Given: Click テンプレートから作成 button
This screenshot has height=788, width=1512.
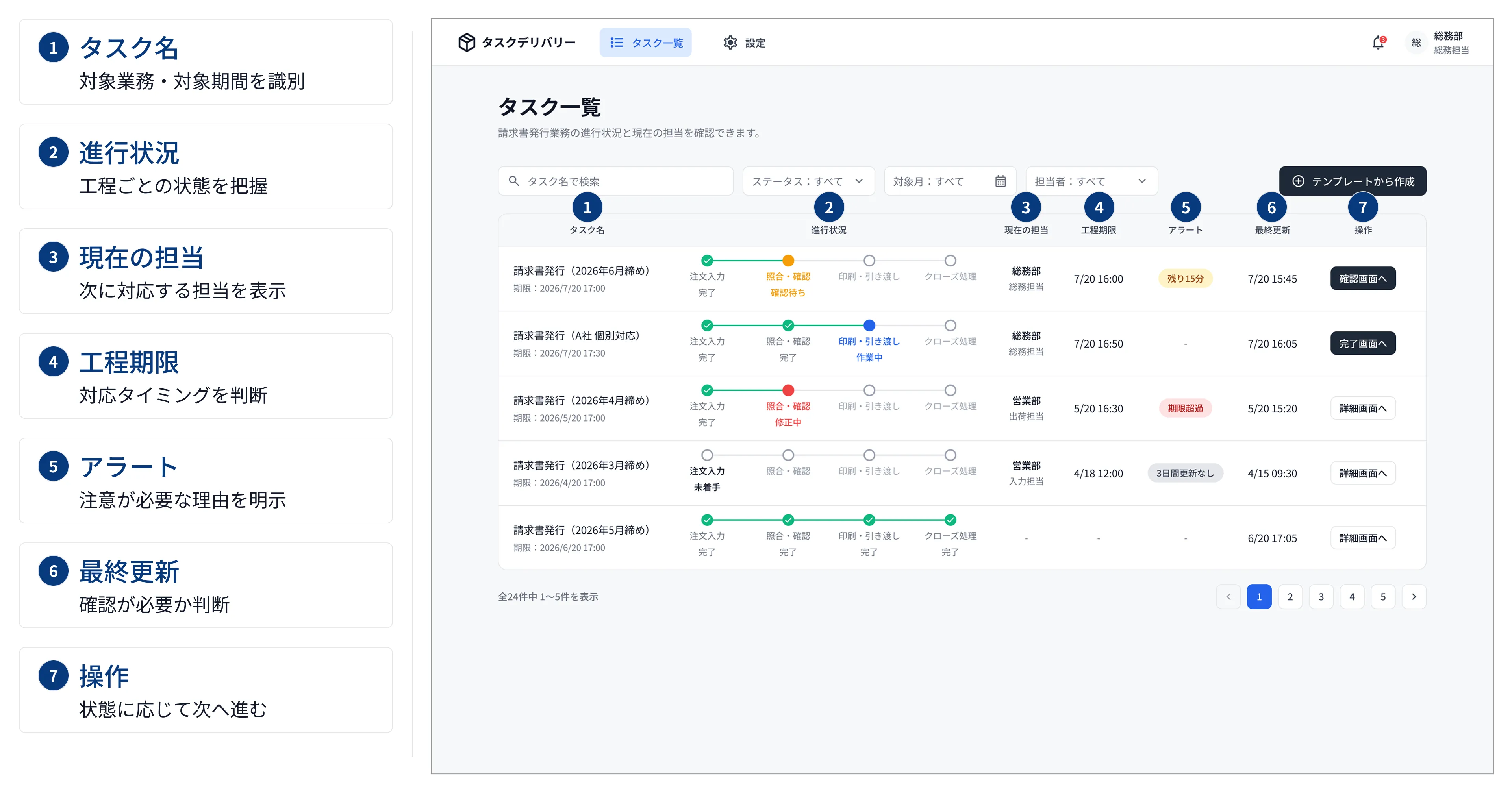Looking at the screenshot, I should click(x=1353, y=181).
